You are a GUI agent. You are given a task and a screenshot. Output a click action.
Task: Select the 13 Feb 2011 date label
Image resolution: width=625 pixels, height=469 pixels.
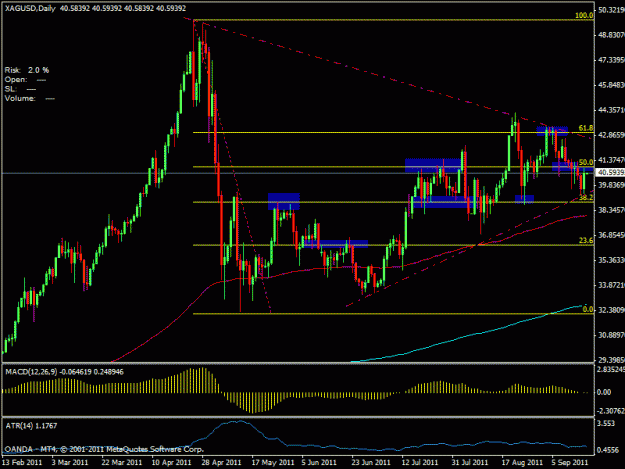pos(22,463)
